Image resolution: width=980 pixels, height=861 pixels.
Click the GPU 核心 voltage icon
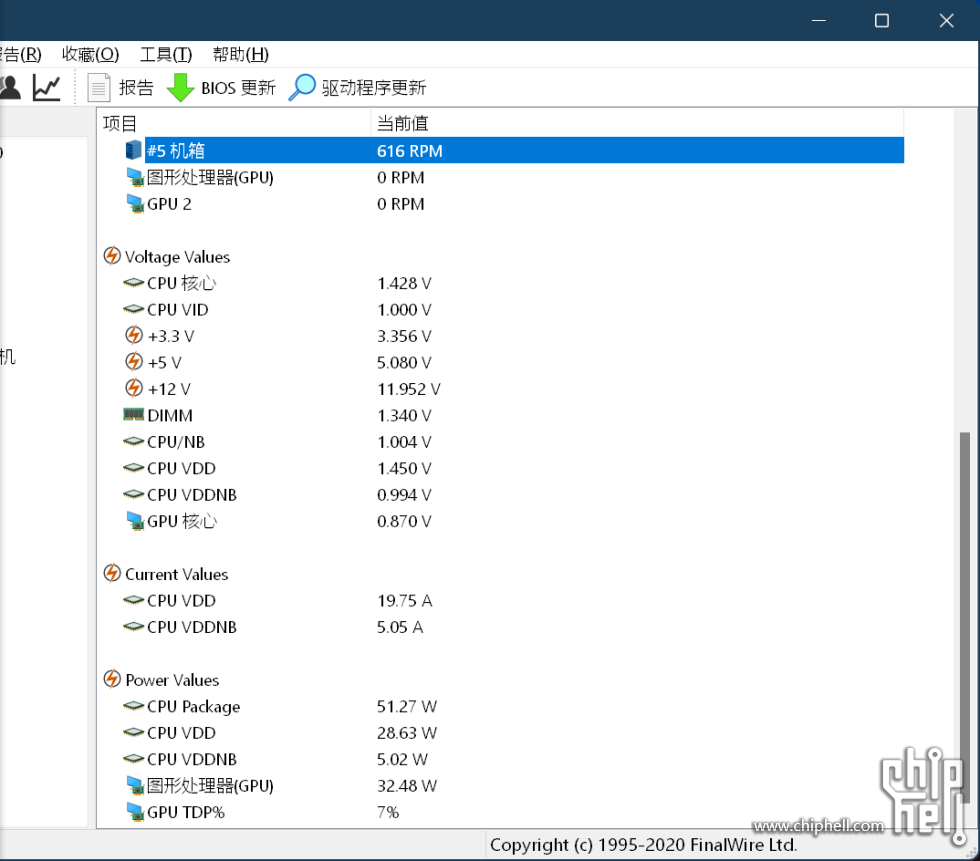[135, 521]
